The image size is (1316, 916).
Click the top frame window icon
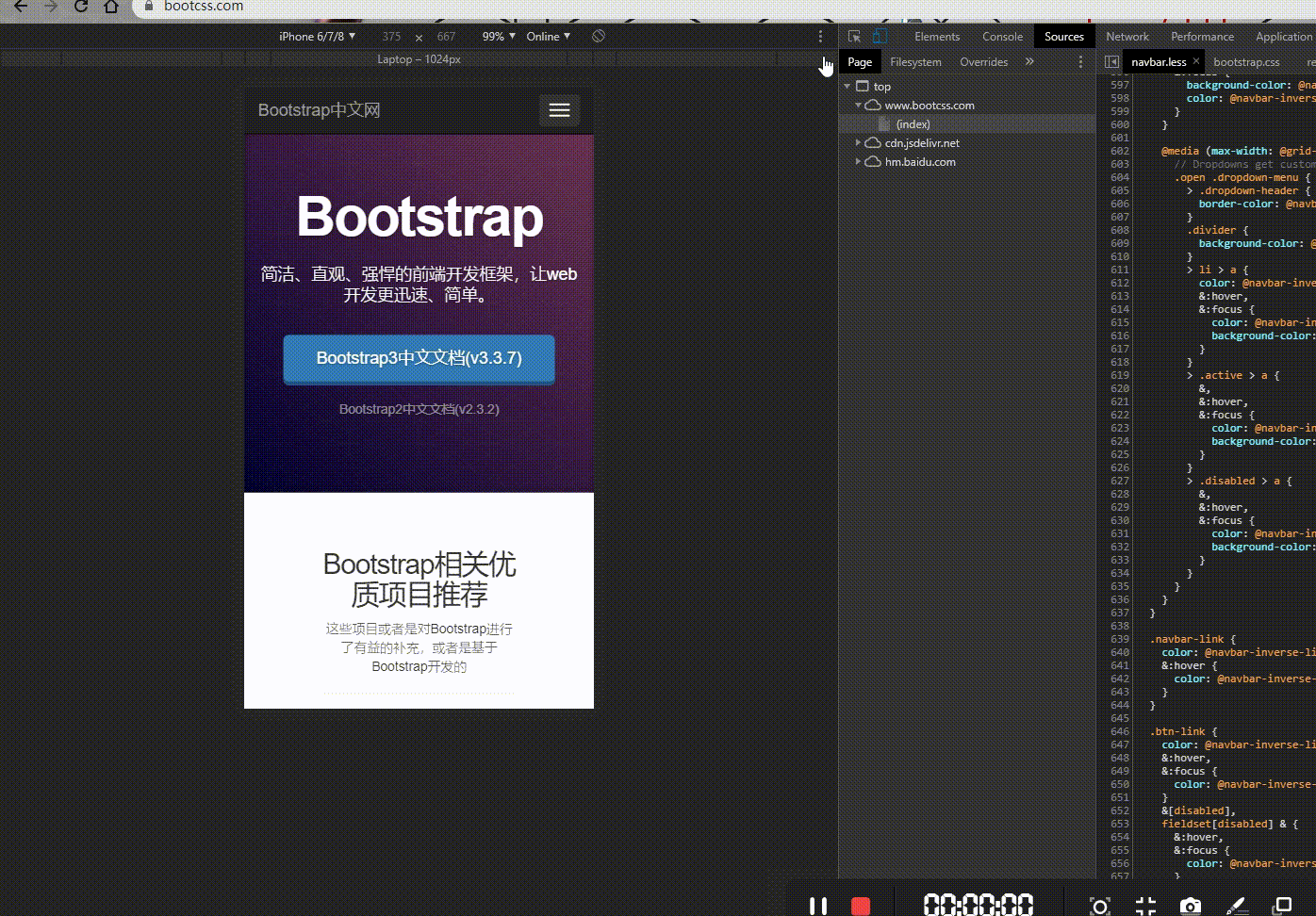click(862, 86)
